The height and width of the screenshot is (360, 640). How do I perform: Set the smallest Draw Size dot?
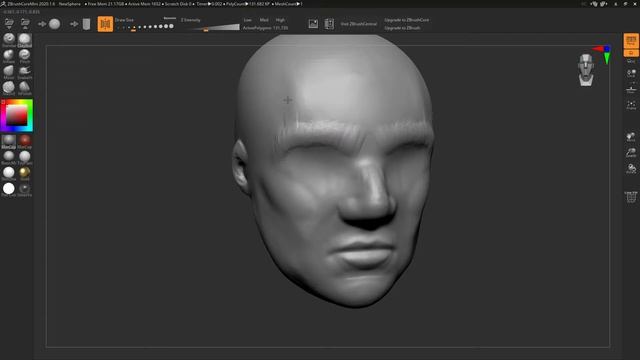(x=118, y=27)
